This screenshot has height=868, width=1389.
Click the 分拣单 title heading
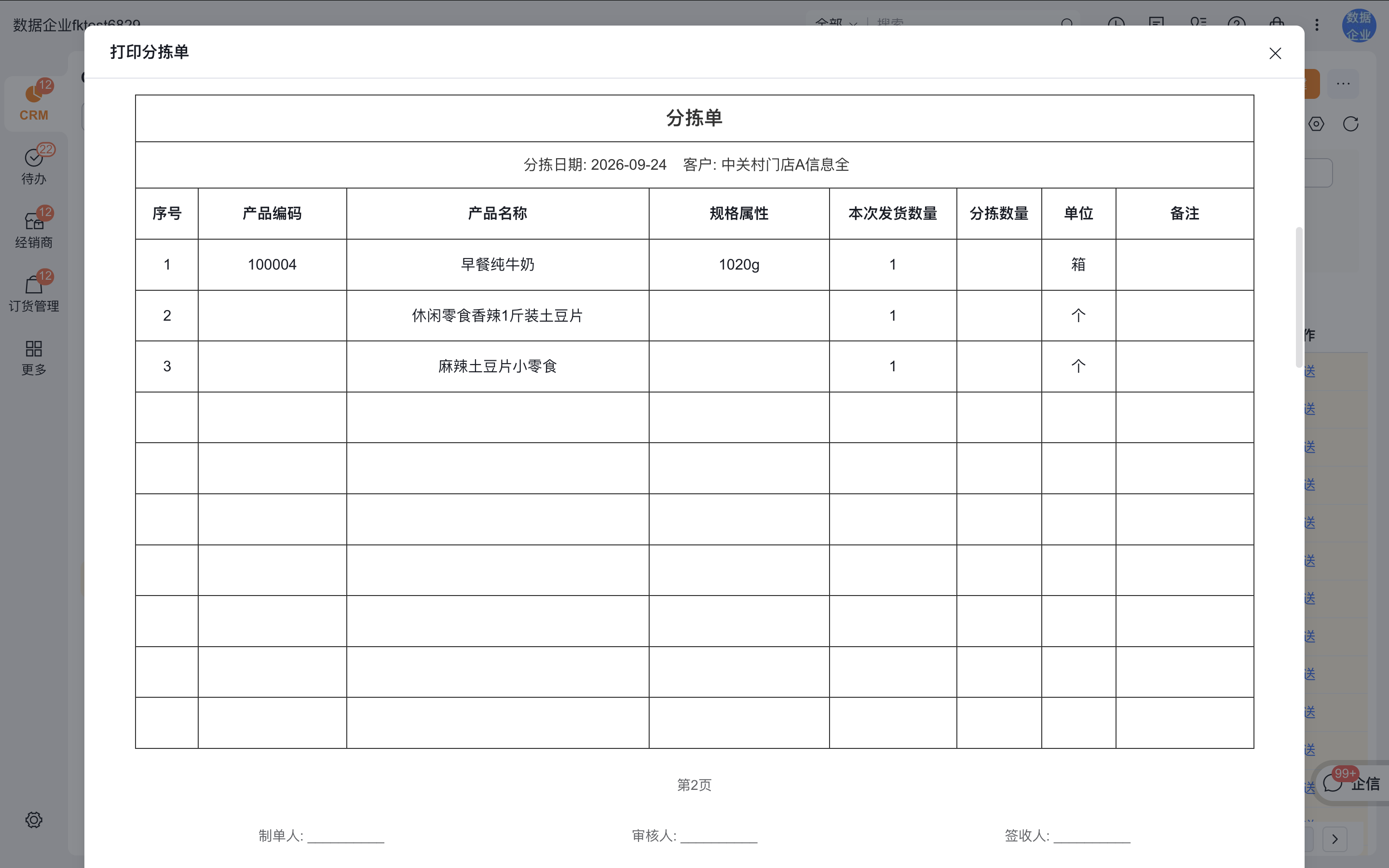[694, 118]
